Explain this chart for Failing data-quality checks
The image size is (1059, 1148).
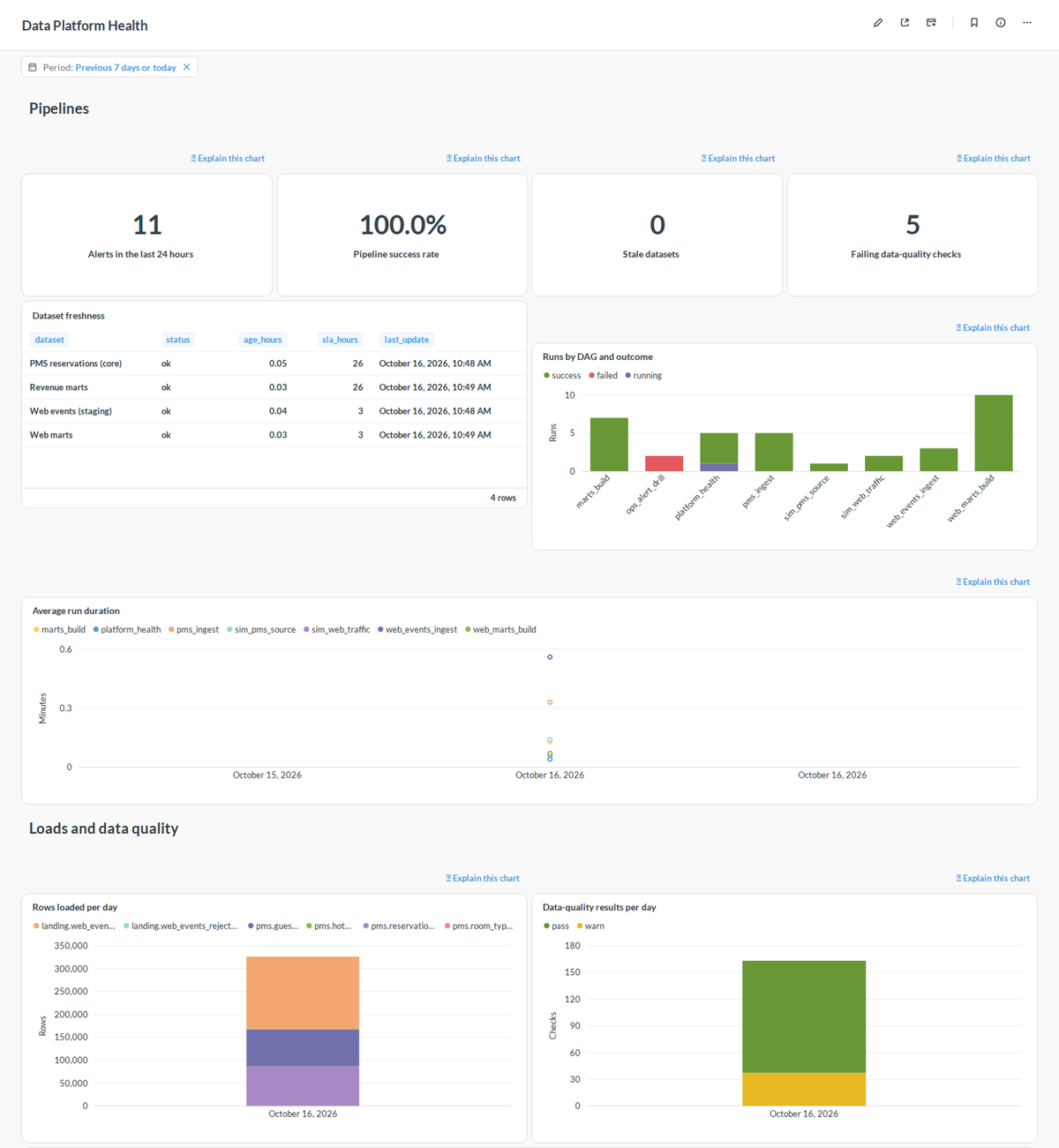click(993, 159)
